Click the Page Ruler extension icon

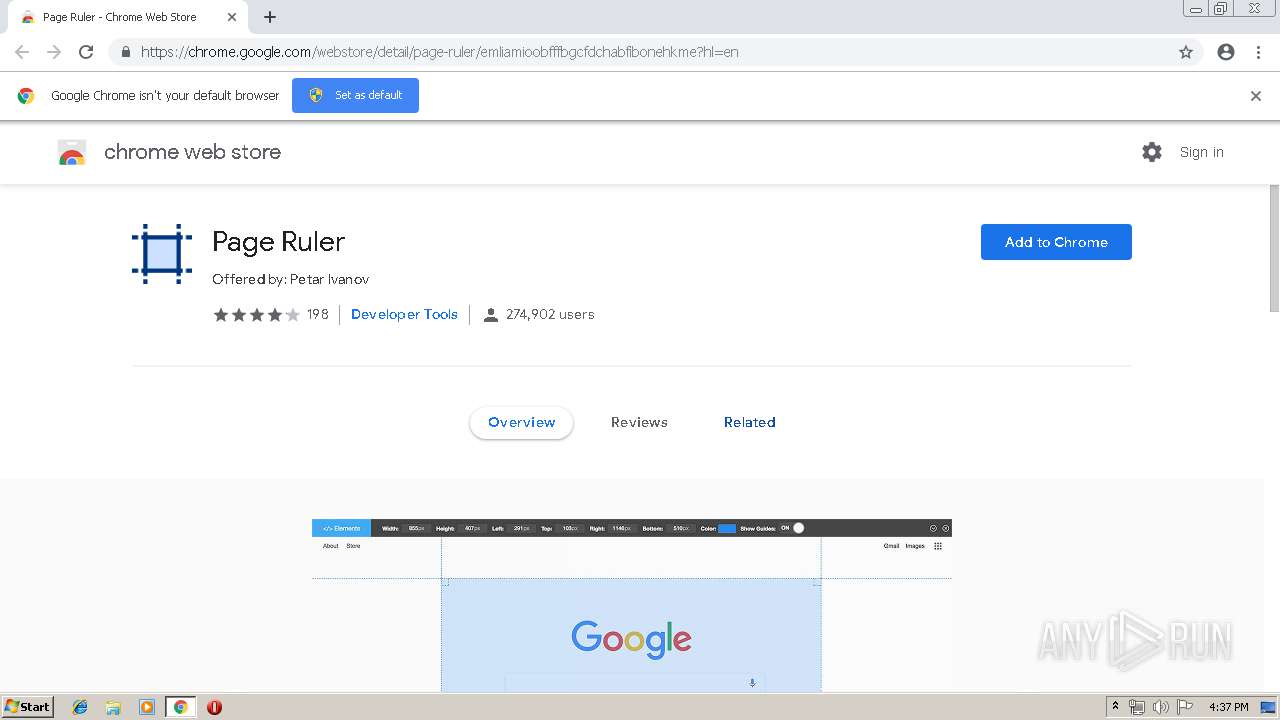coord(162,254)
